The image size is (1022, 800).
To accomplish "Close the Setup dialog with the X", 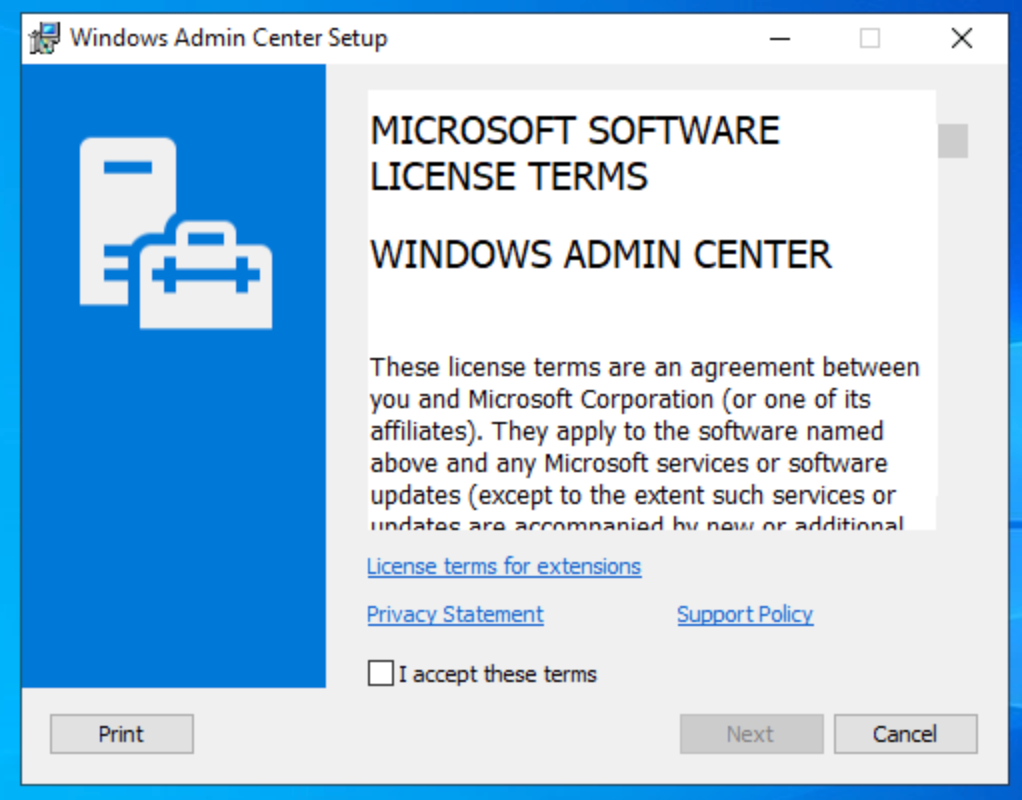I will point(961,39).
